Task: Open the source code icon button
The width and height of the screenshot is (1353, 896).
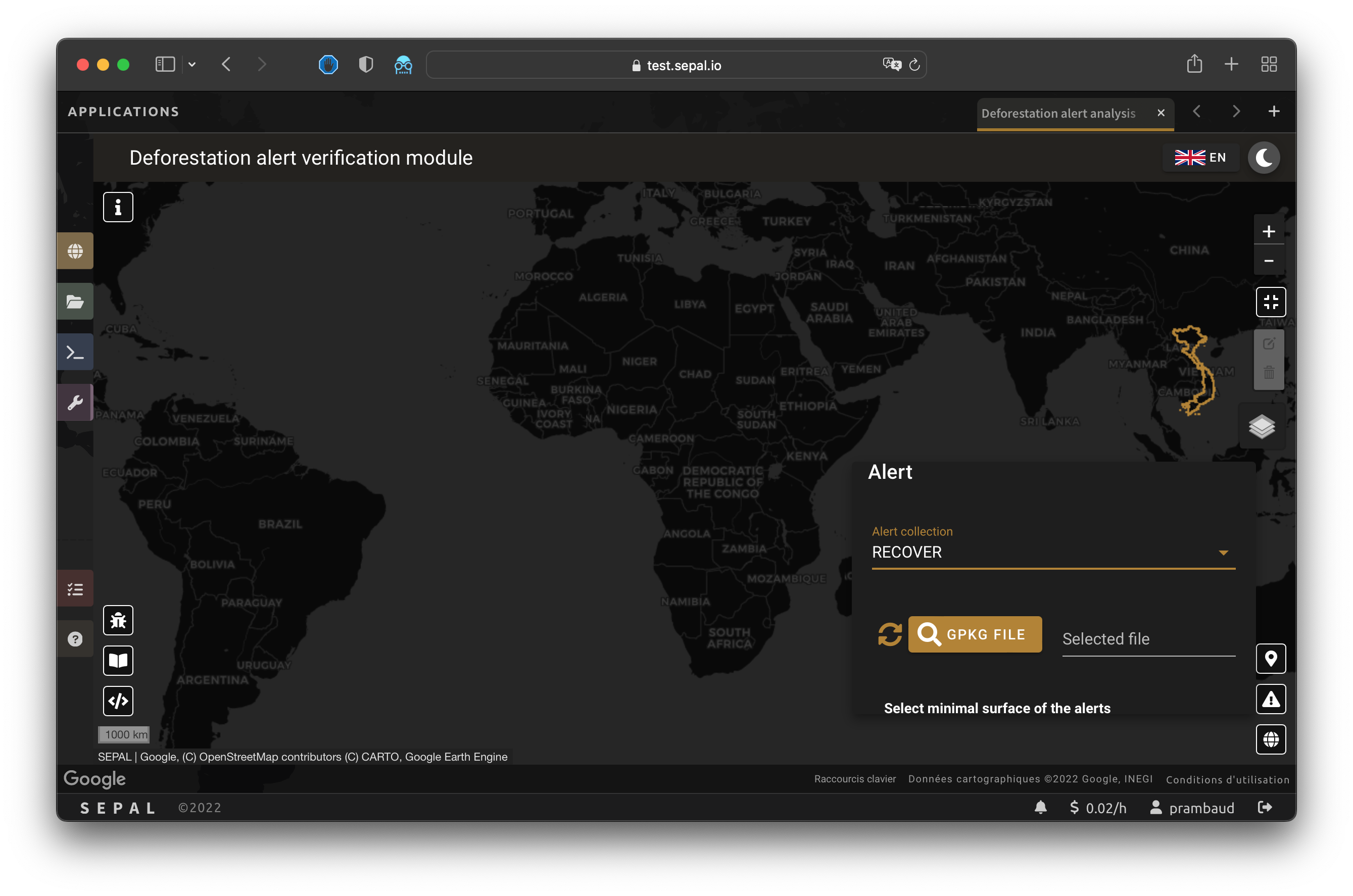Action: tap(118, 701)
